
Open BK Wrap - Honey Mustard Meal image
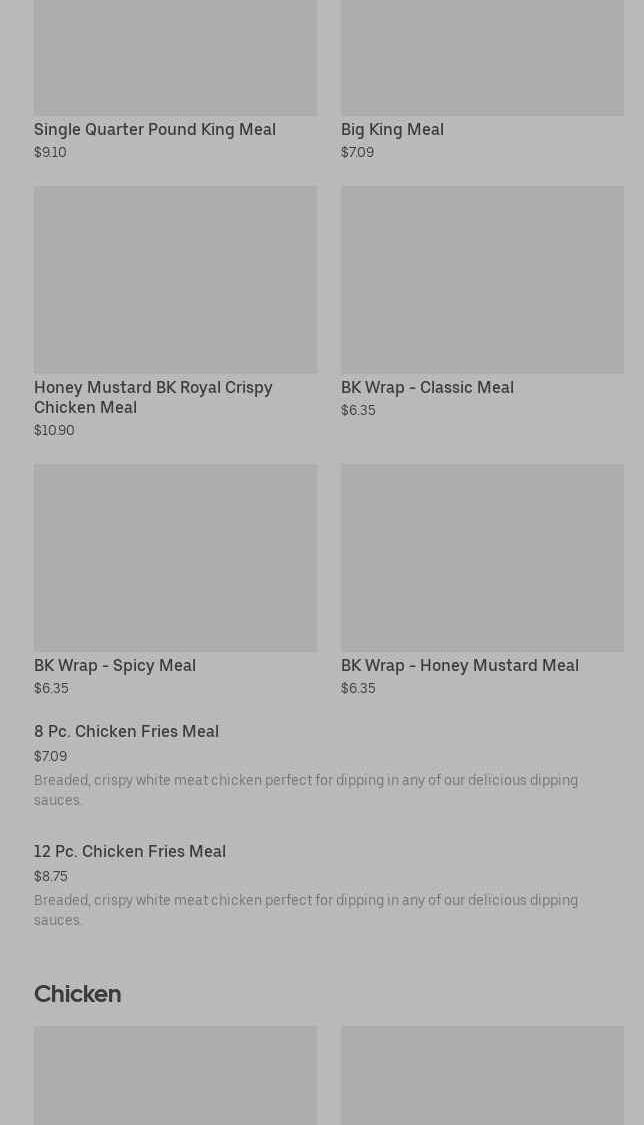click(482, 557)
